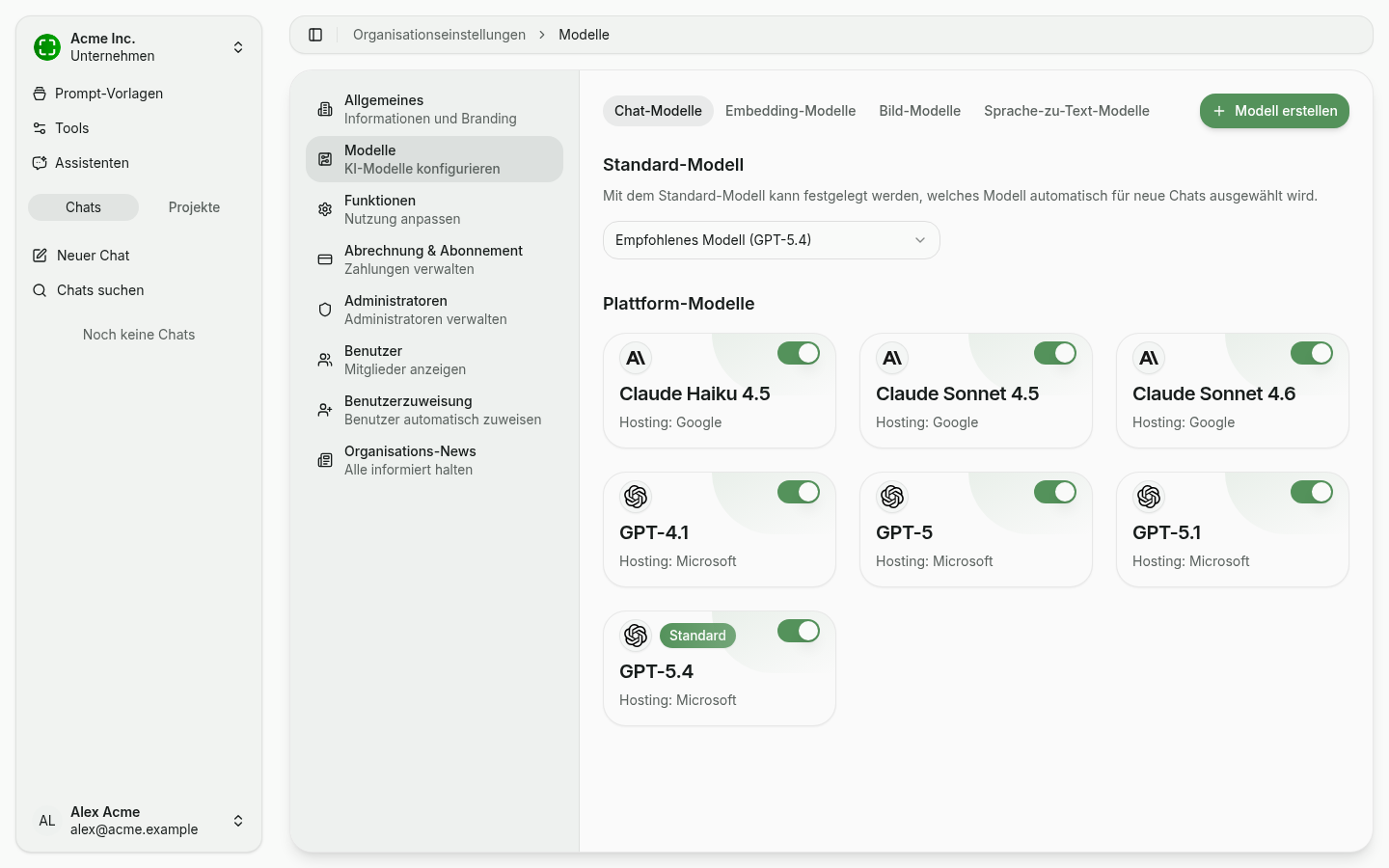1389x868 pixels.
Task: Click the Anthropic logo on Claude Sonnet 4.6
Action: coord(1149,358)
